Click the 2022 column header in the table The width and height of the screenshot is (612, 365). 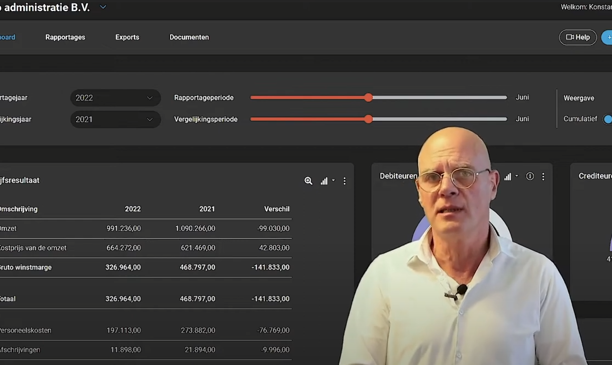point(132,209)
